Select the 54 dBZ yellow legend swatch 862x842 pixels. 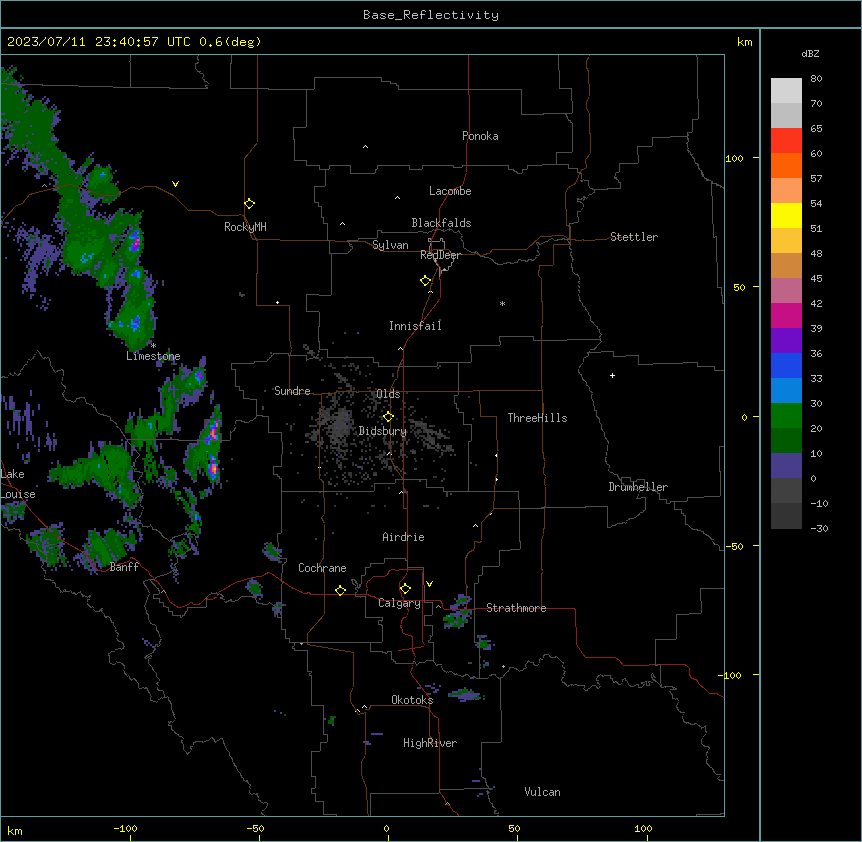(786, 215)
